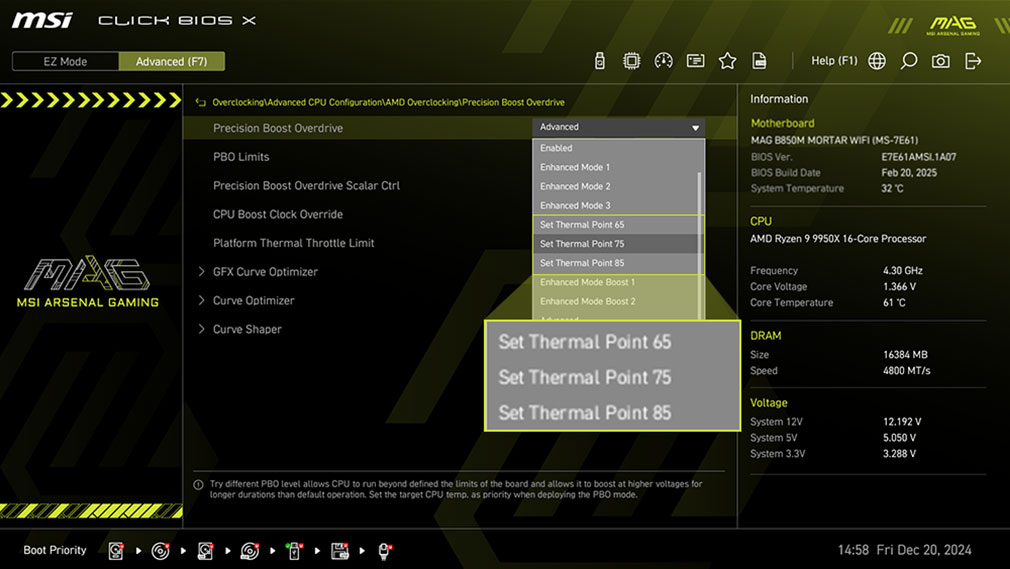Take a screenshot with the camera icon

coord(940,61)
